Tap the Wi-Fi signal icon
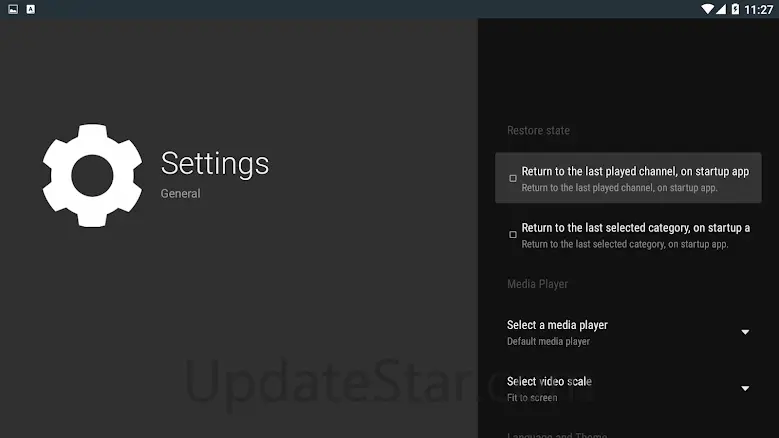Image resolution: width=779 pixels, height=438 pixels. coord(707,9)
